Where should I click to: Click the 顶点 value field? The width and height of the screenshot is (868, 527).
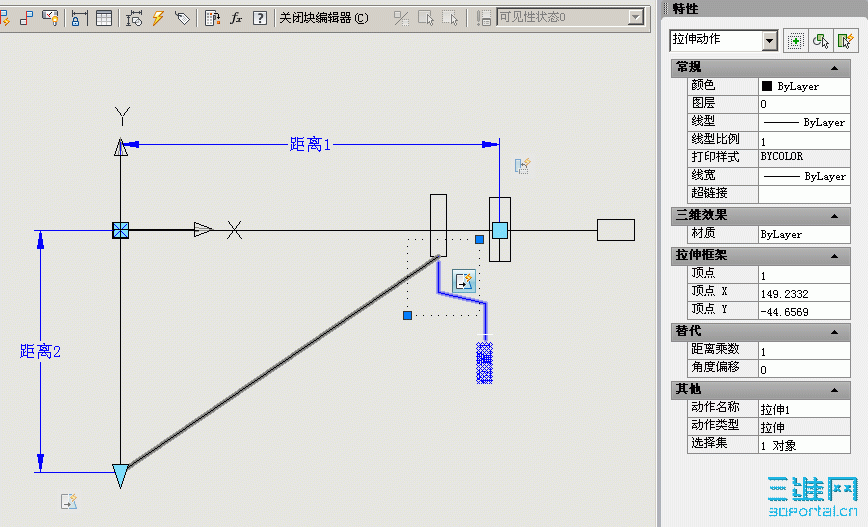(804, 275)
